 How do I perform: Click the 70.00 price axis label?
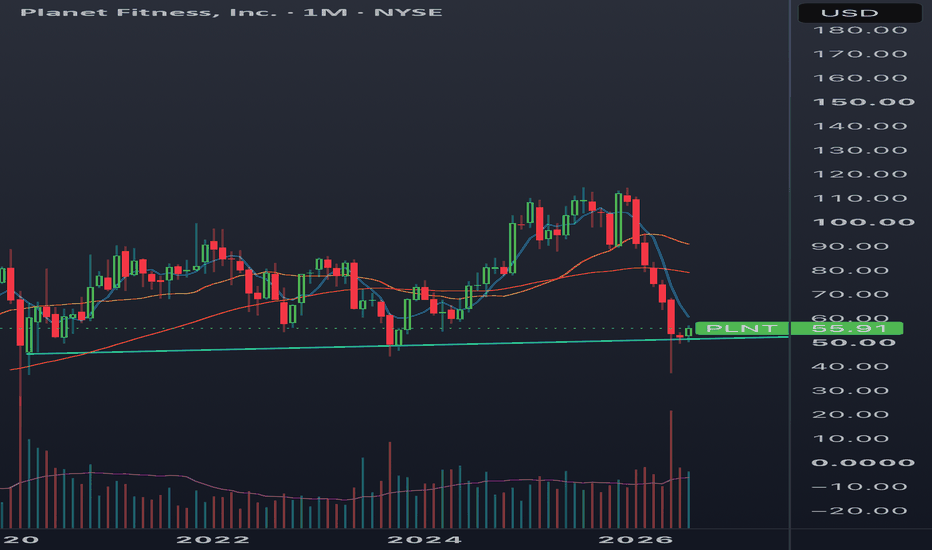click(850, 294)
